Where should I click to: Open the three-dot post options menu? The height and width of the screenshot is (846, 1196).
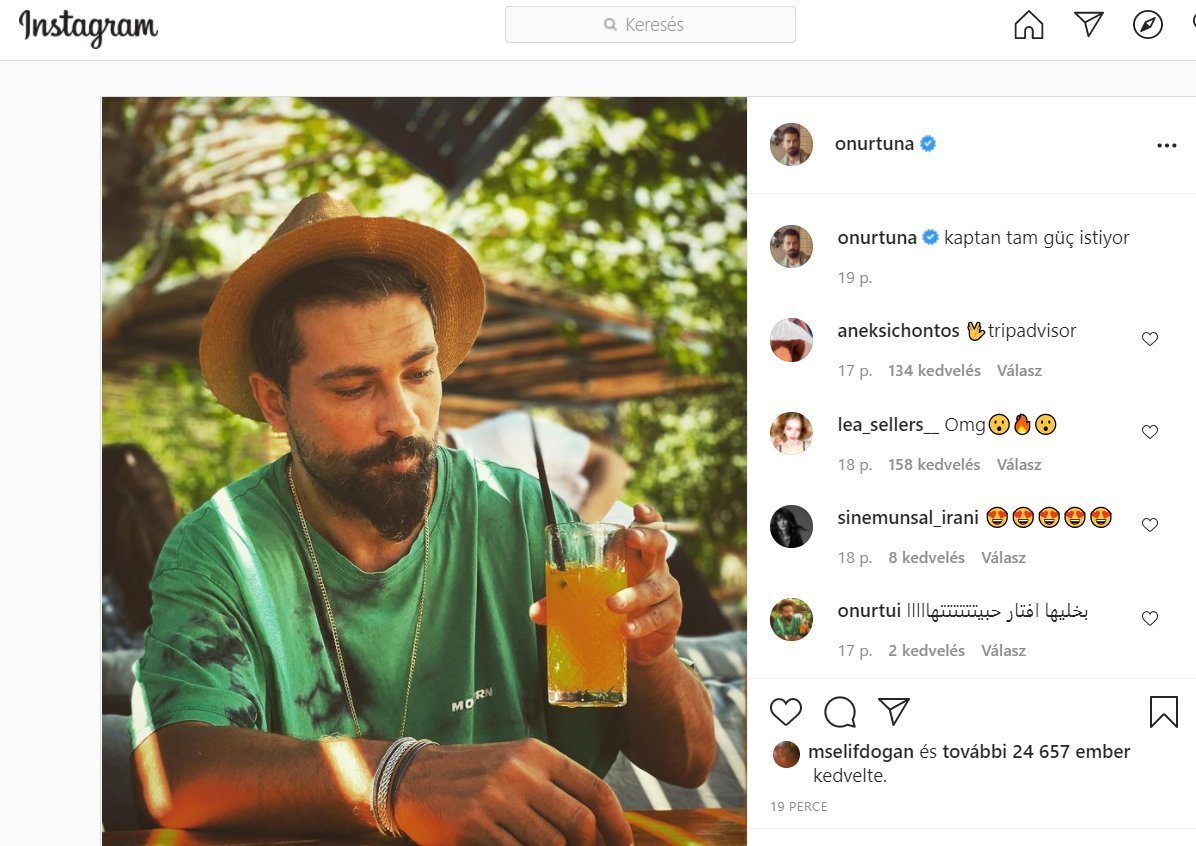[1166, 146]
